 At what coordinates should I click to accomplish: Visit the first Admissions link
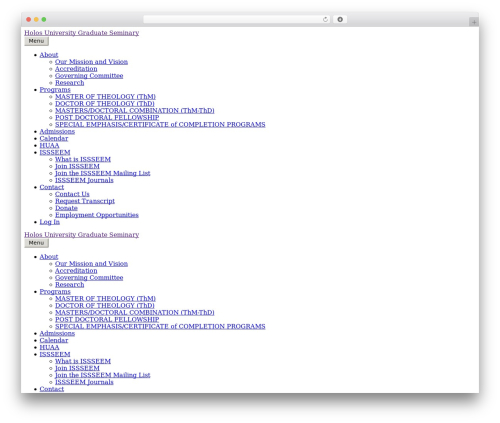coord(57,132)
